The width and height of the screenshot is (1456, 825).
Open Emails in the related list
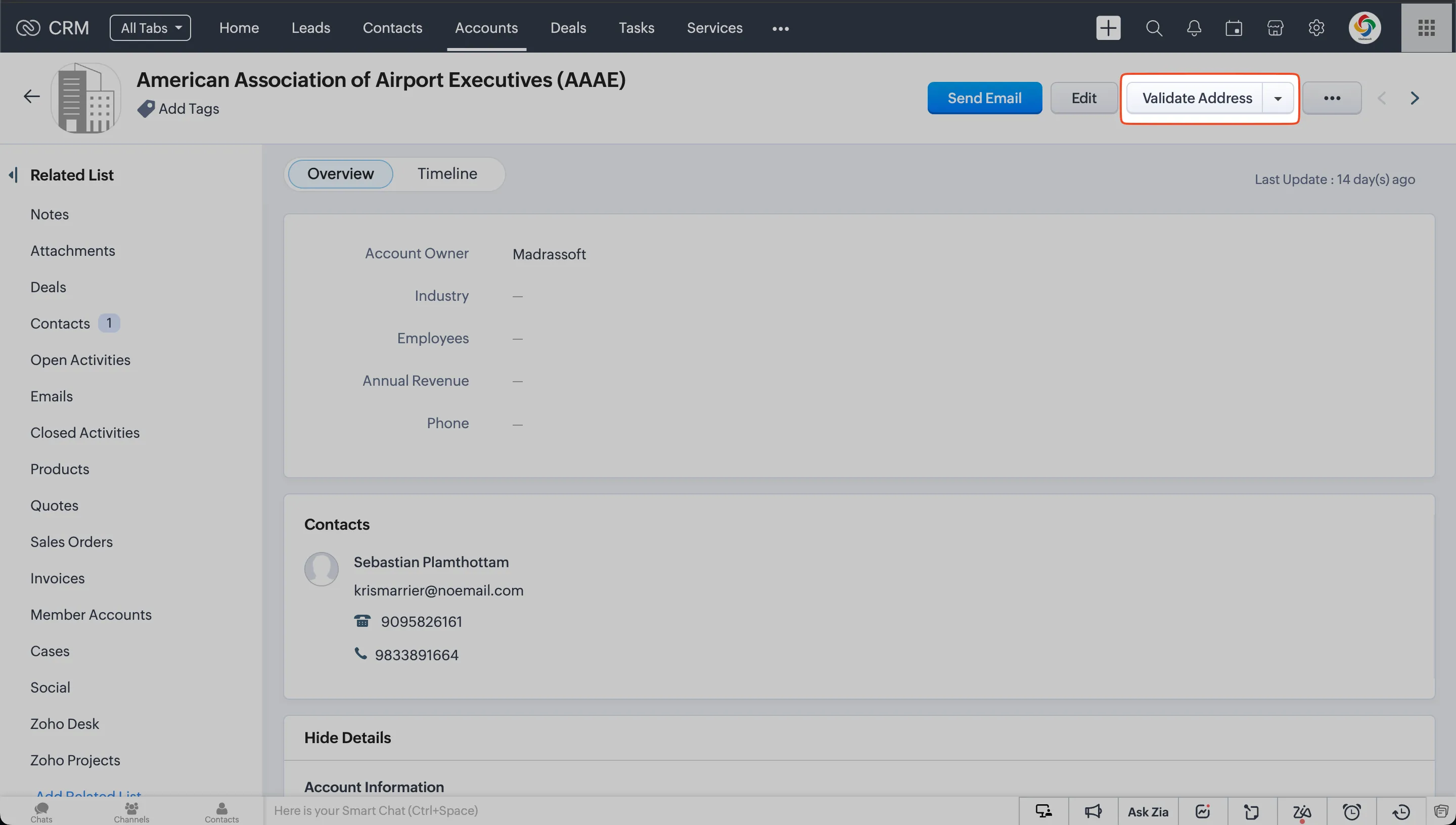pyautogui.click(x=52, y=396)
